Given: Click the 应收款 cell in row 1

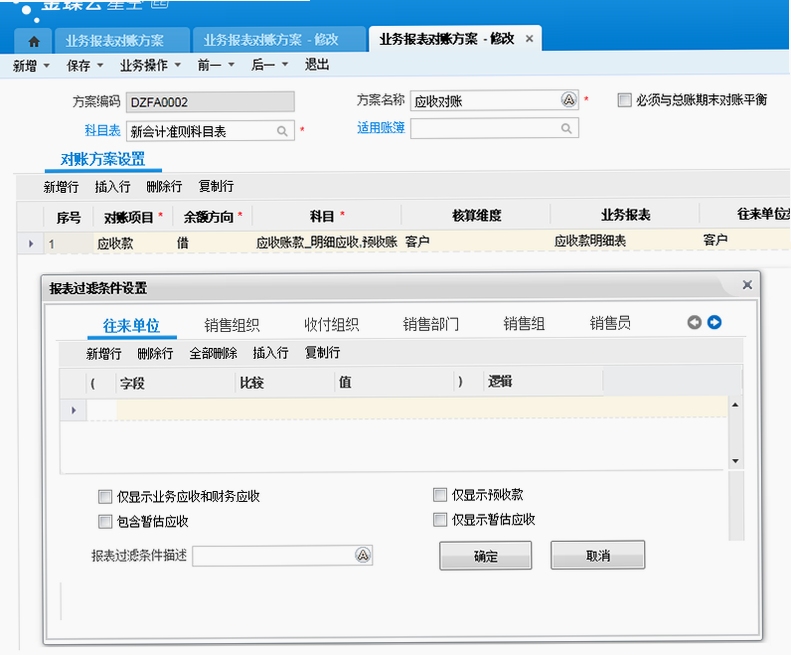Looking at the screenshot, I should (x=133, y=243).
